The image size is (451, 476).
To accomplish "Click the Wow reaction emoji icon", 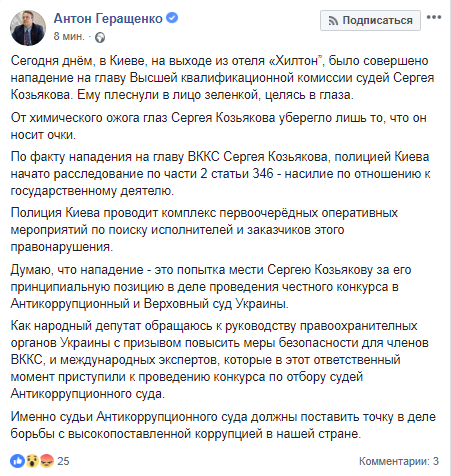I will click(x=32, y=461).
